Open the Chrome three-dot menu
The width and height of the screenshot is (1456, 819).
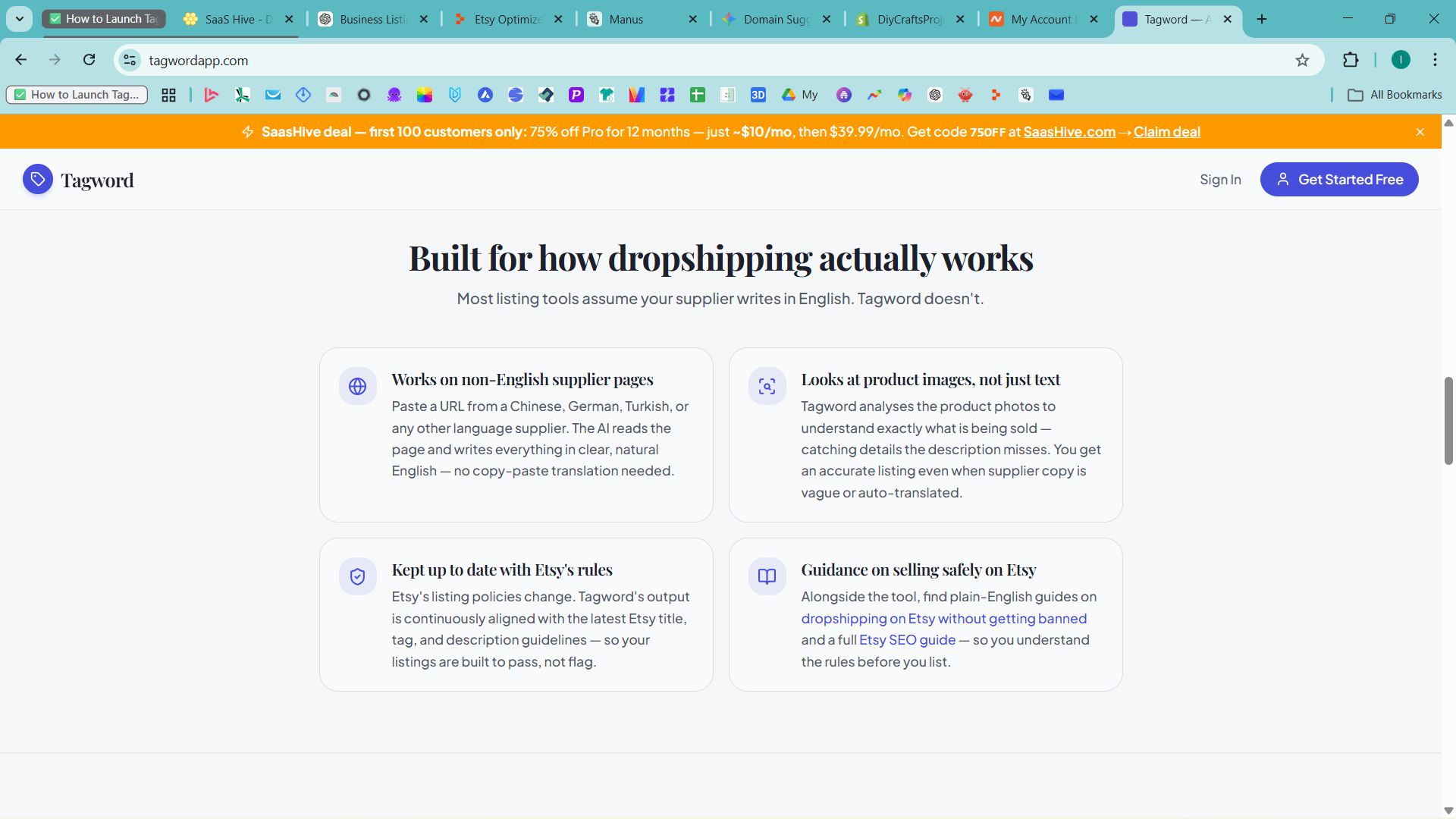[x=1435, y=60]
